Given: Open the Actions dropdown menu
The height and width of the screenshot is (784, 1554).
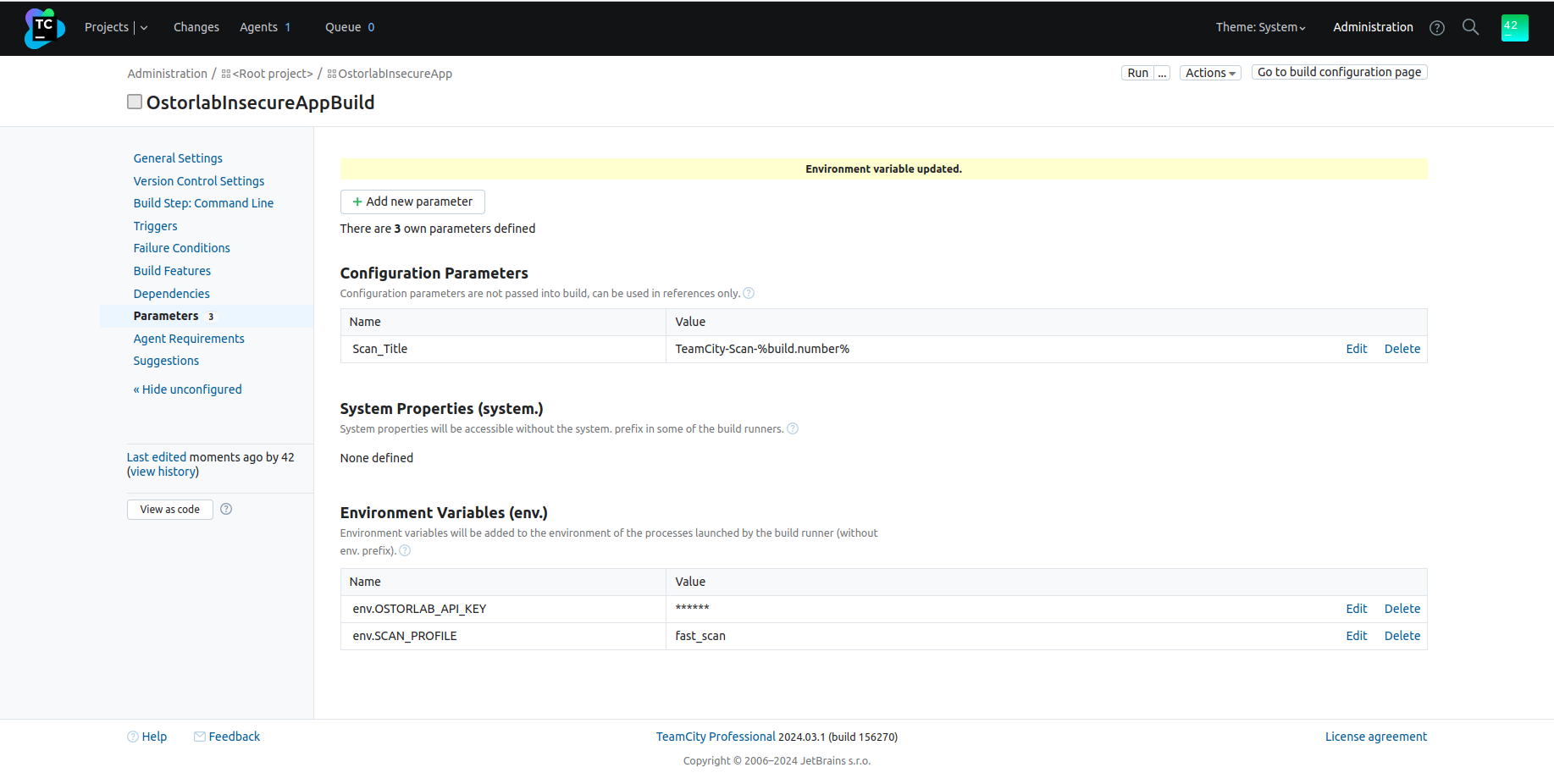Looking at the screenshot, I should click(1210, 73).
